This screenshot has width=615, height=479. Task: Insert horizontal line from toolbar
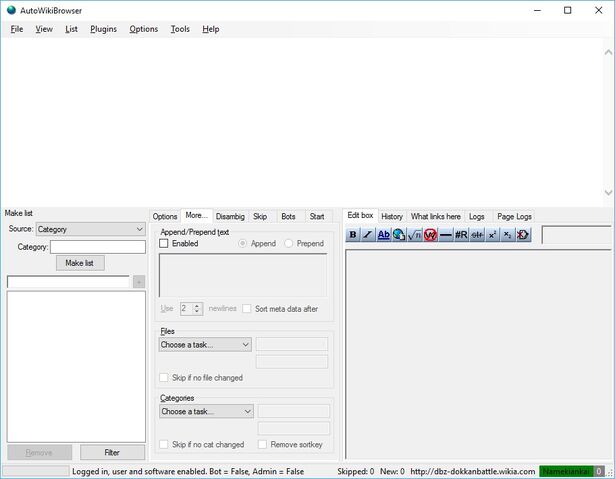[446, 235]
